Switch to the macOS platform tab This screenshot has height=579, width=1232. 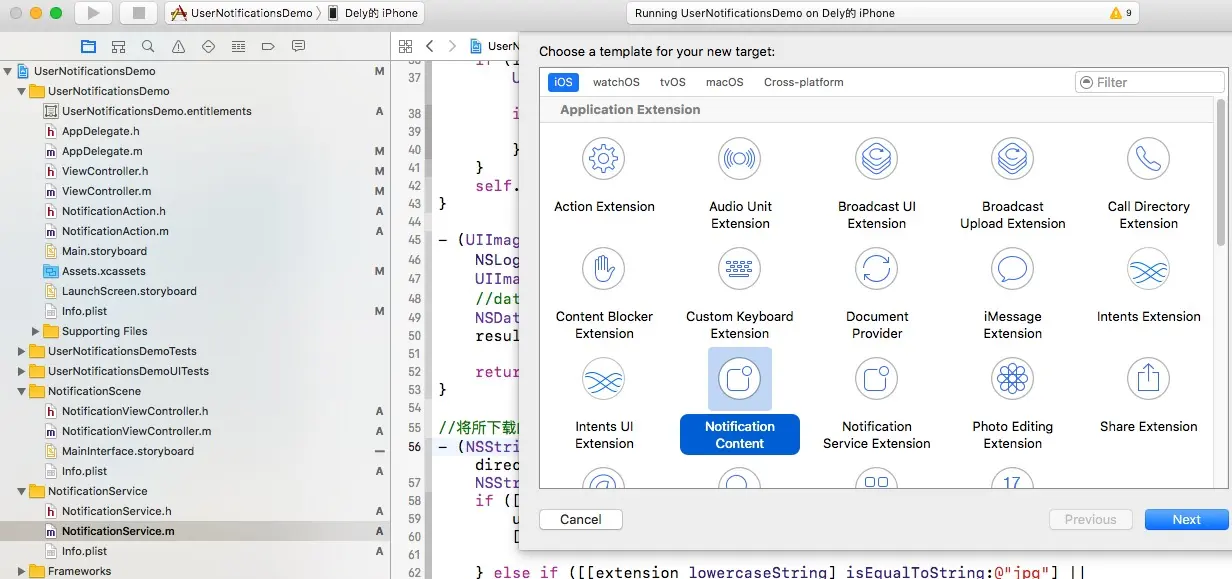click(x=725, y=82)
